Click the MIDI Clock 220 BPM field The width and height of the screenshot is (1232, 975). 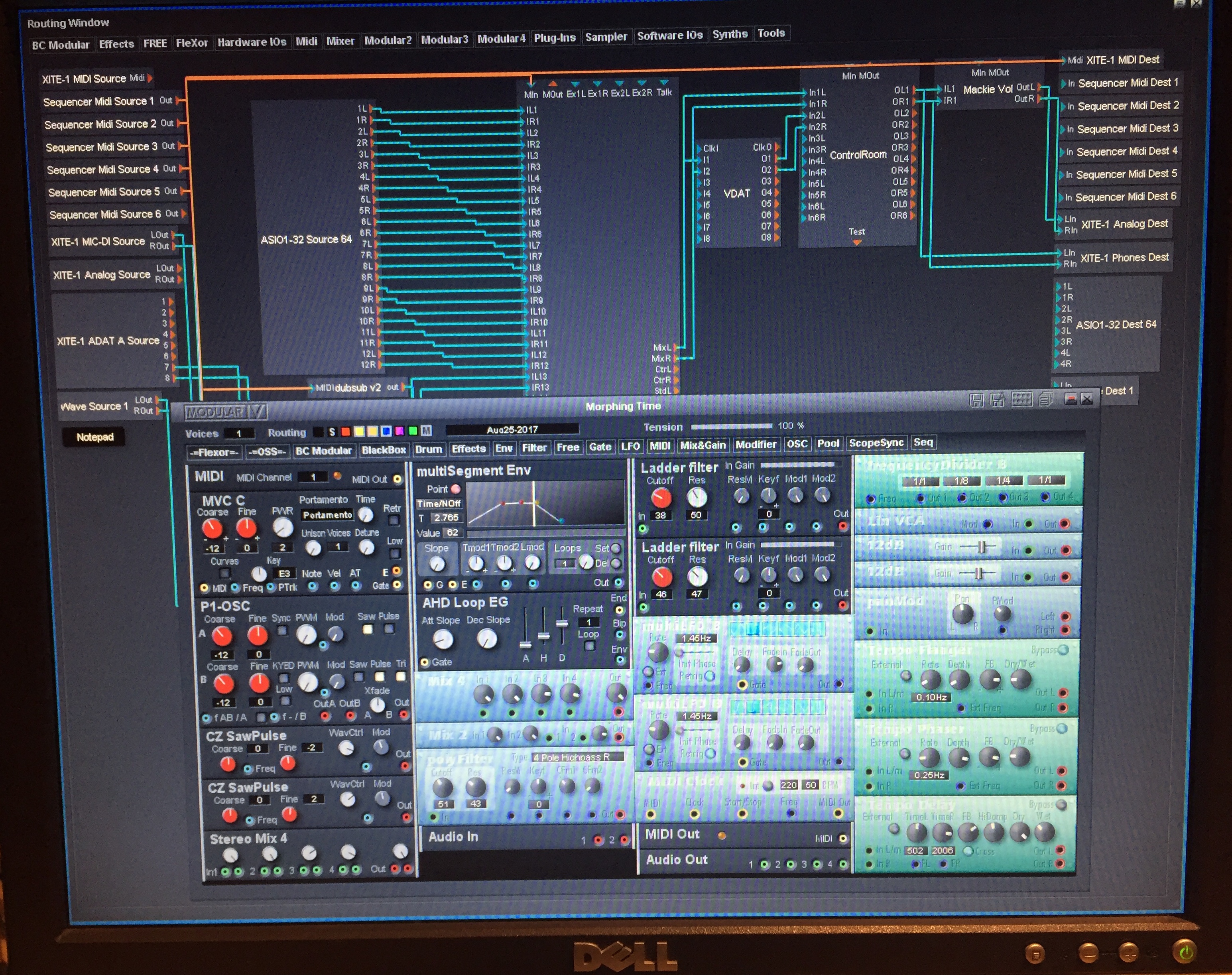click(788, 785)
